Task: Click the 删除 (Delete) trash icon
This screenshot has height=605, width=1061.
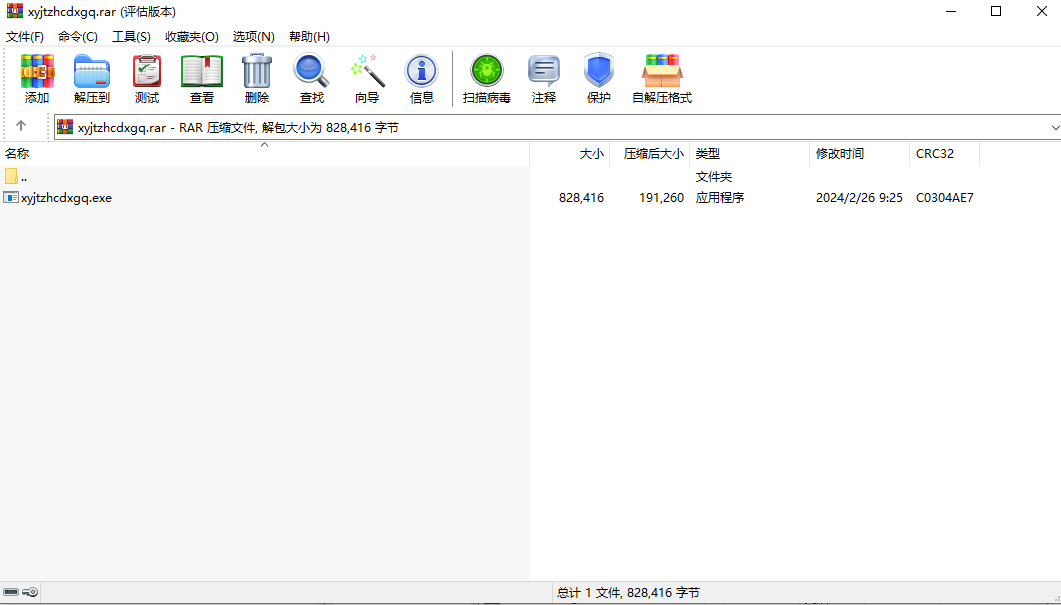Action: click(256, 79)
